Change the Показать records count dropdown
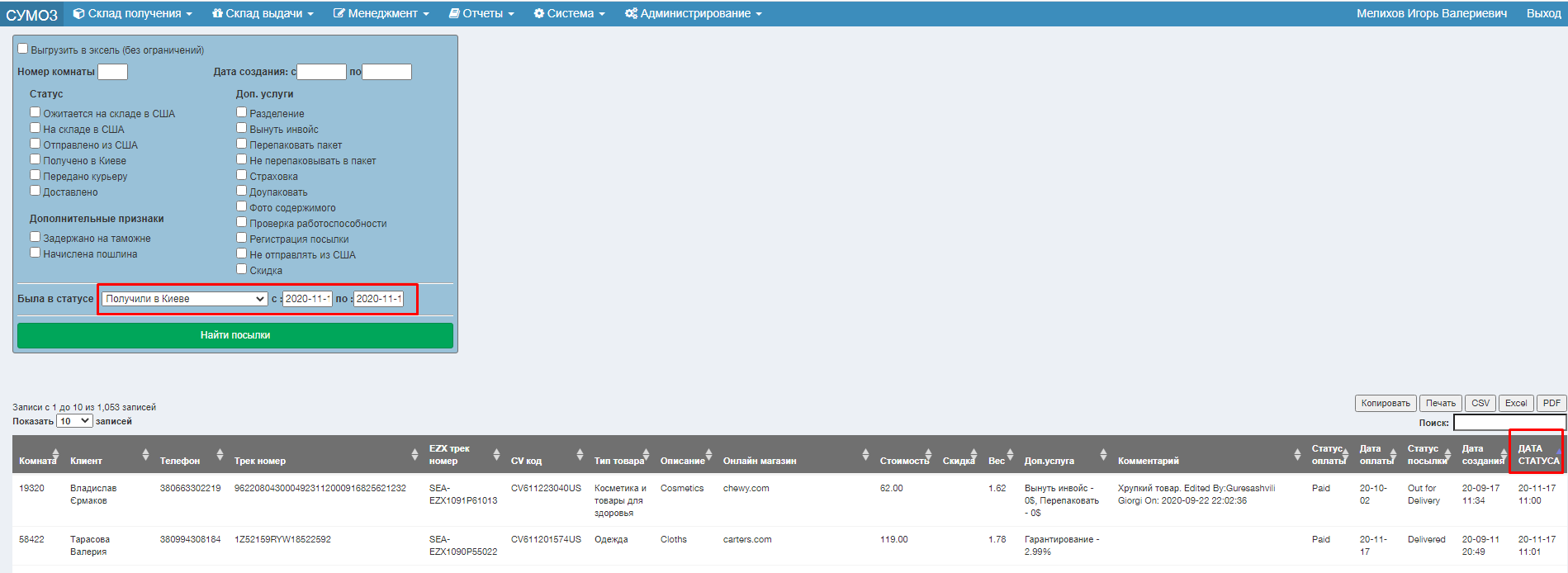The width and height of the screenshot is (1568, 573). click(x=74, y=421)
